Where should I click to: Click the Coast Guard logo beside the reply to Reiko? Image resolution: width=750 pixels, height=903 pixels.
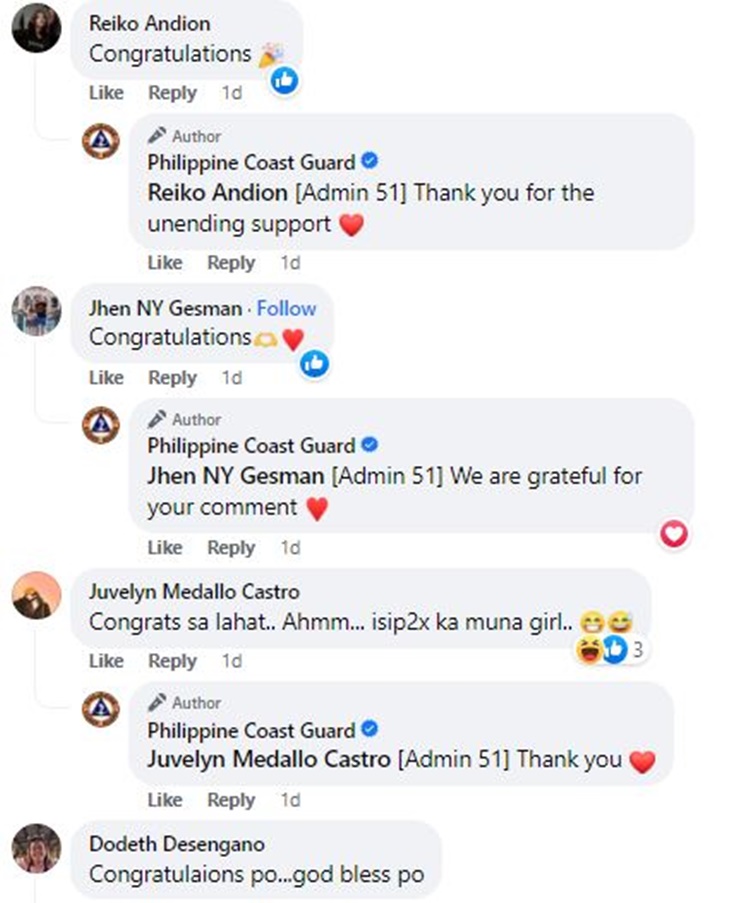(x=101, y=141)
